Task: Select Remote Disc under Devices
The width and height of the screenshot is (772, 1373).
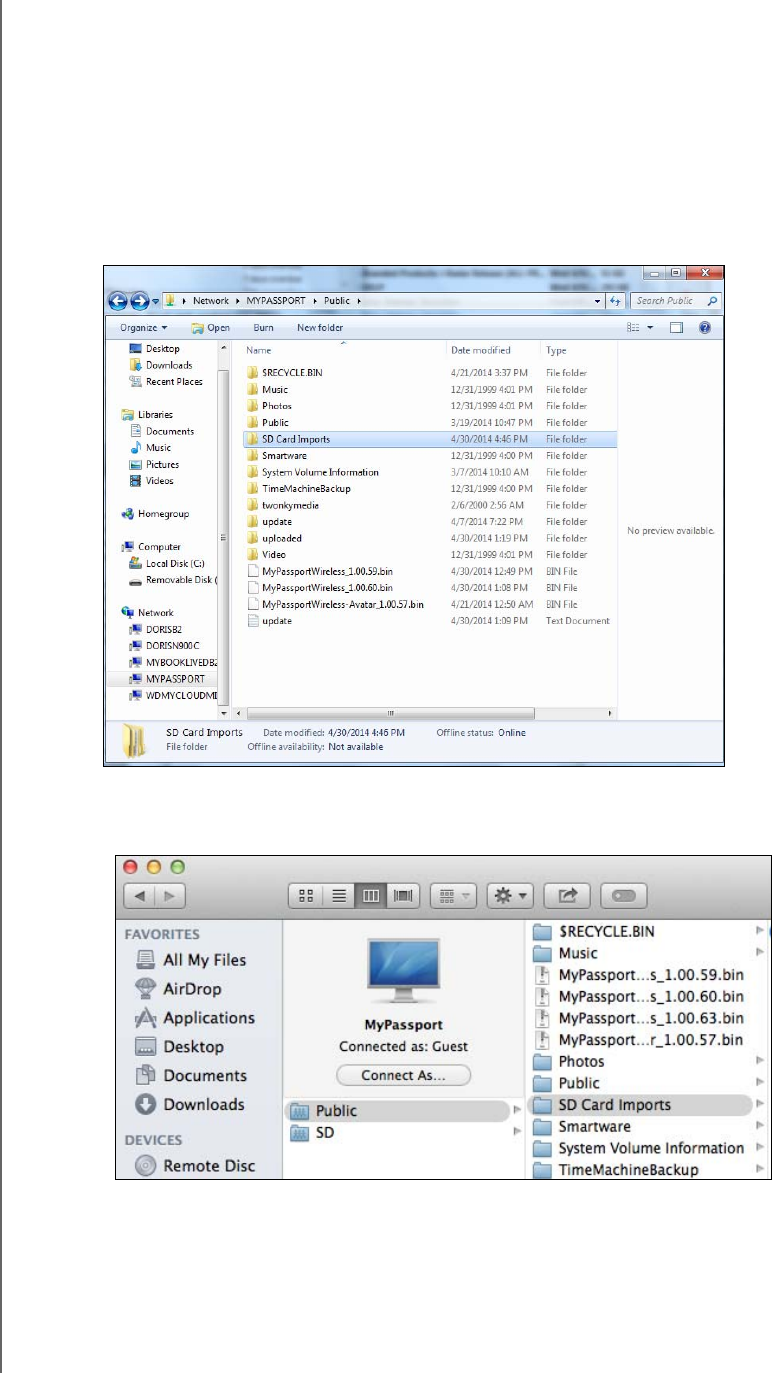Action: tap(194, 1165)
